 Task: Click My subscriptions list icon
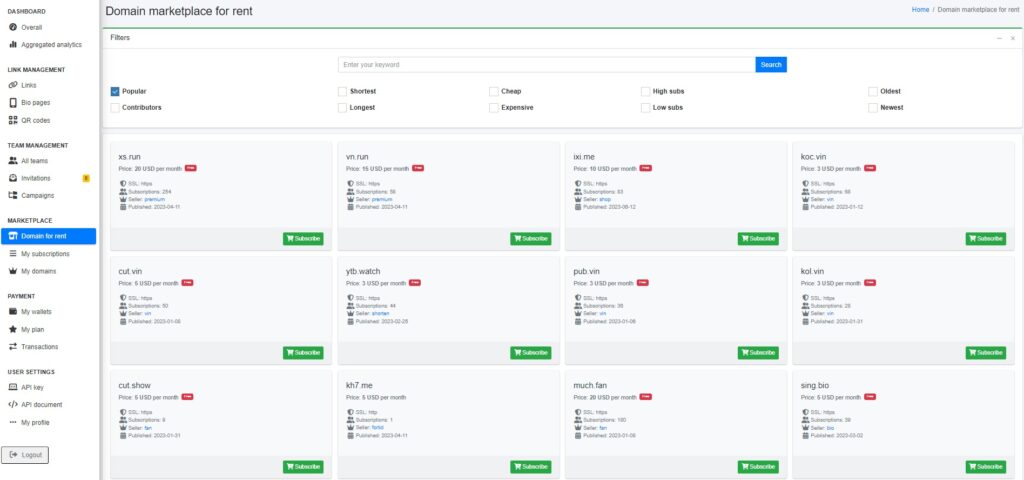(12, 253)
